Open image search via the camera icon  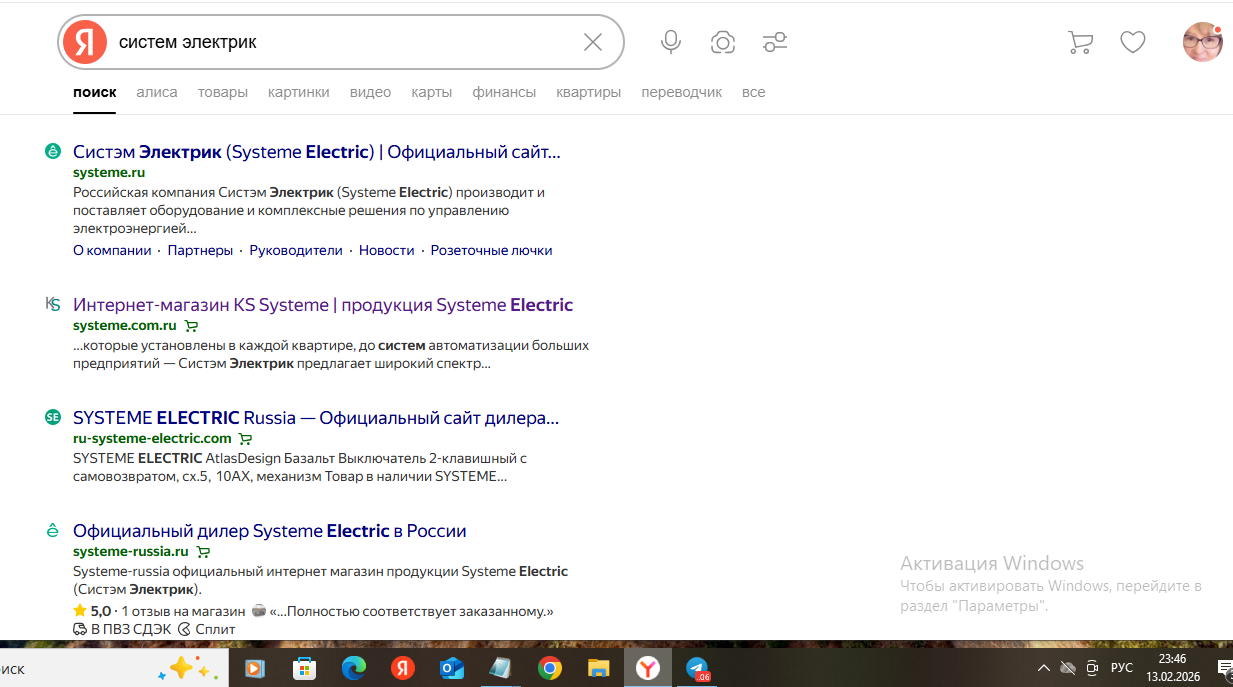[723, 42]
